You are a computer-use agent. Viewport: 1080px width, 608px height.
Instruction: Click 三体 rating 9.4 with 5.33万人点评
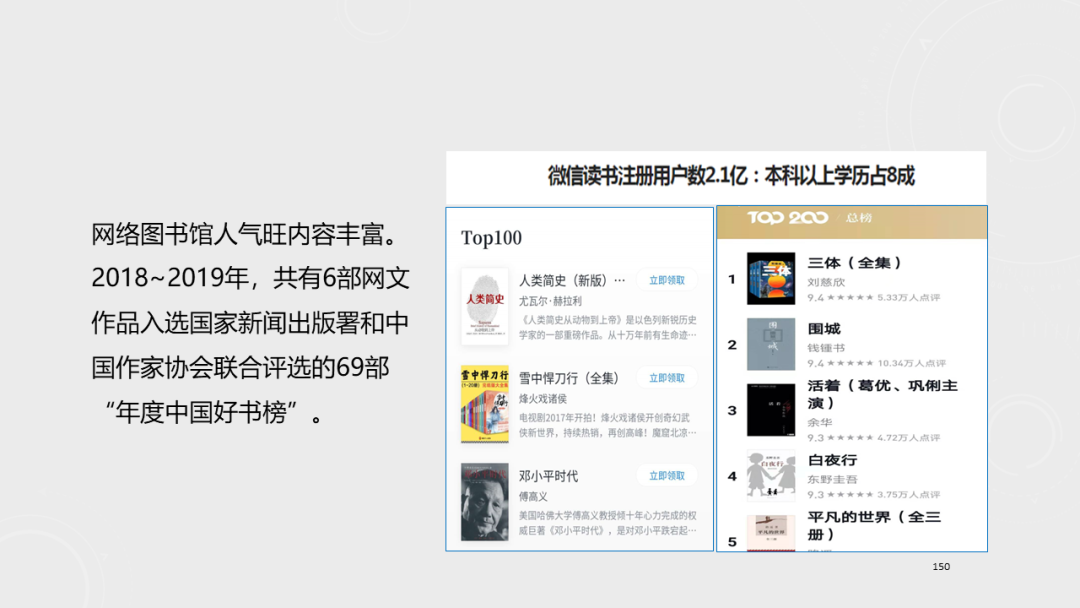coord(873,297)
